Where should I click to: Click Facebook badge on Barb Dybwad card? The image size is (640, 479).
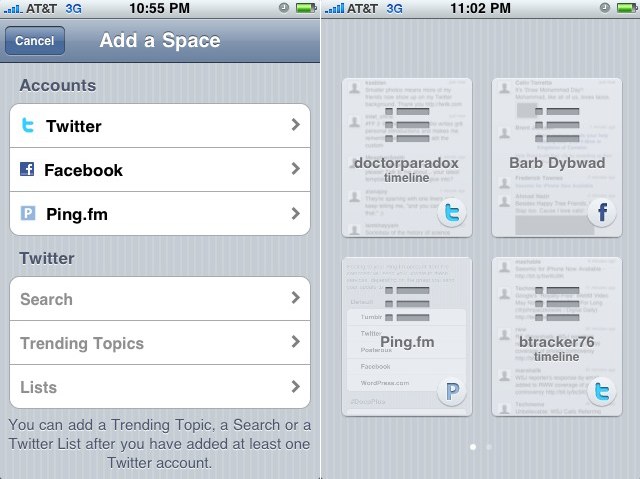pos(602,213)
